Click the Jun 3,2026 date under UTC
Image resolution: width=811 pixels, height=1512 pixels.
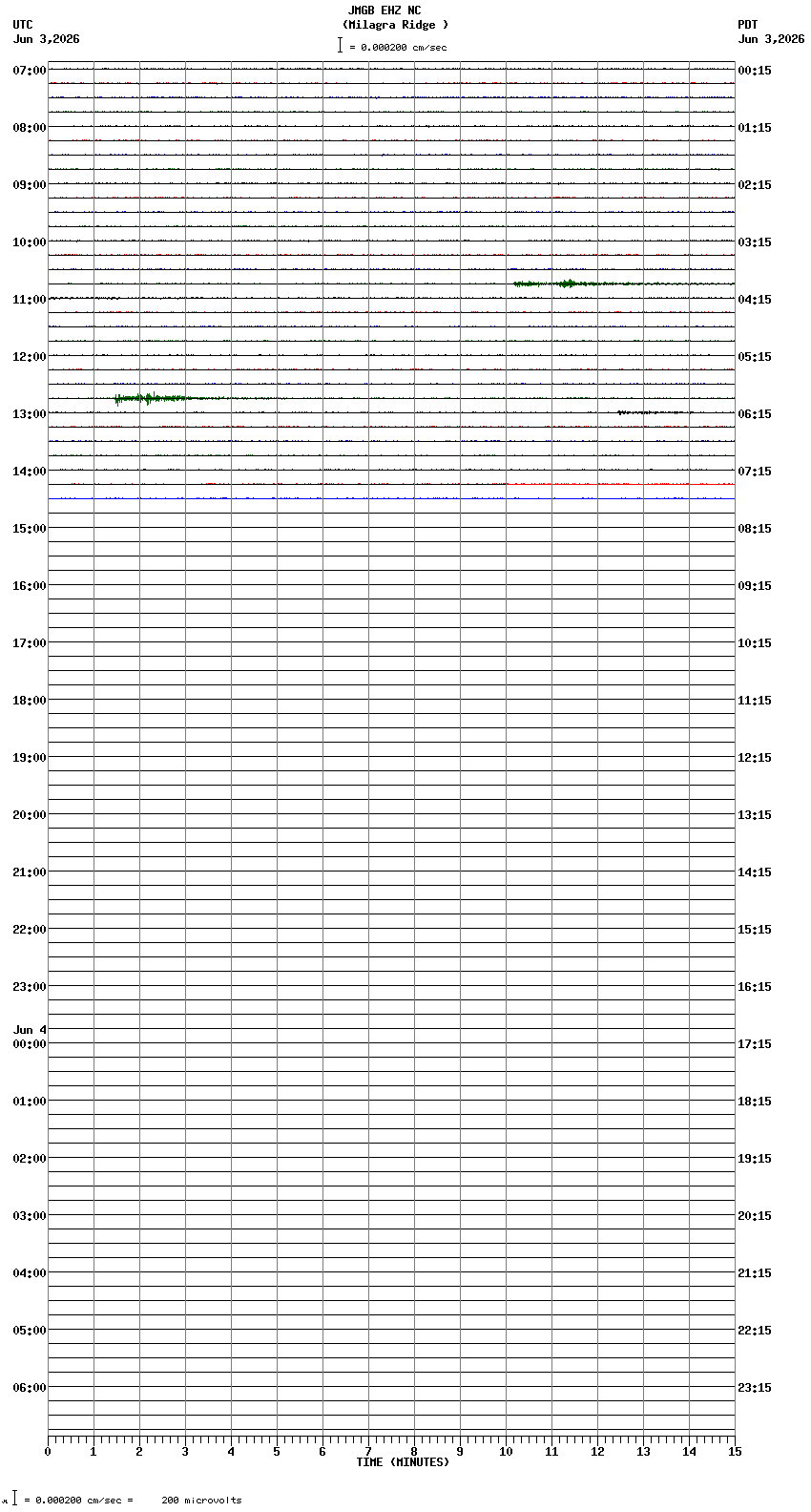[47, 39]
